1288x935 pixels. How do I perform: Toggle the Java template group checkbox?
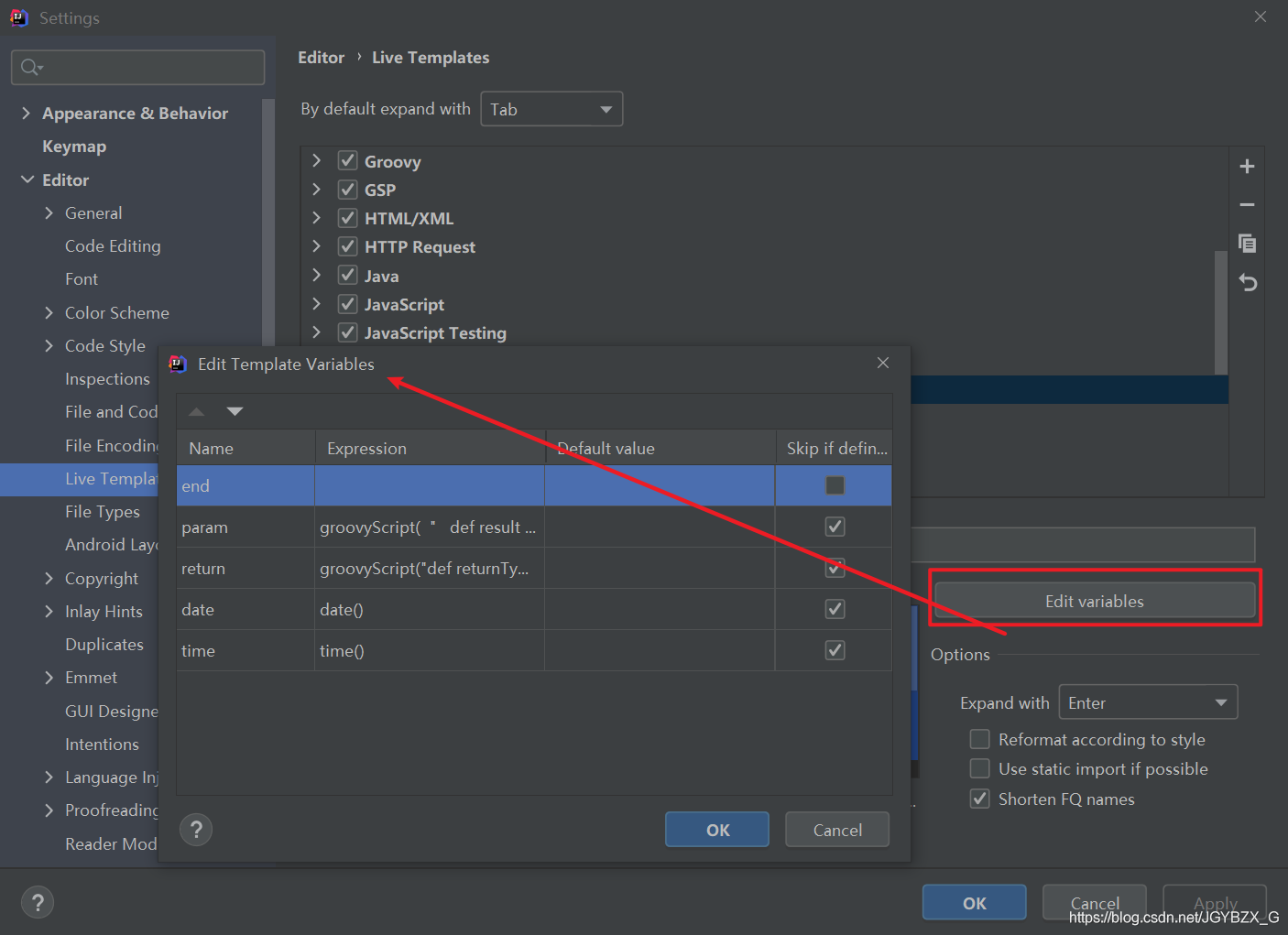[x=347, y=275]
